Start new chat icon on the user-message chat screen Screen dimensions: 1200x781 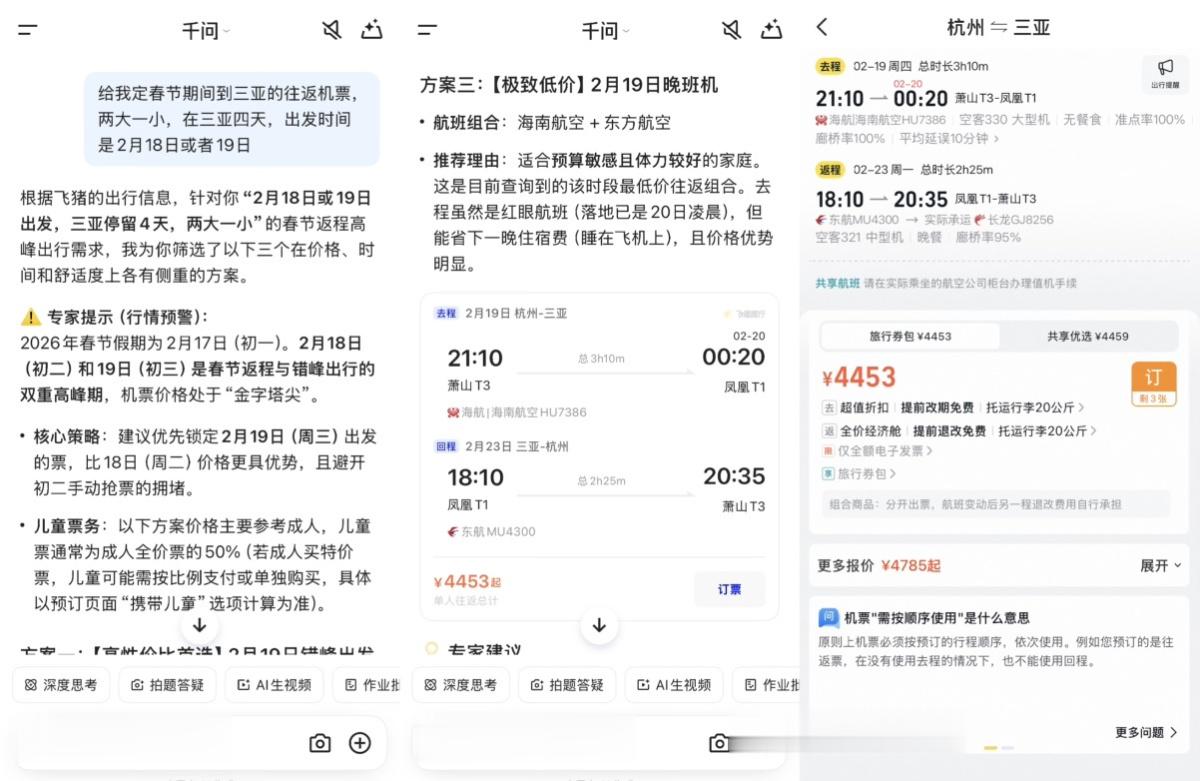pos(372,30)
